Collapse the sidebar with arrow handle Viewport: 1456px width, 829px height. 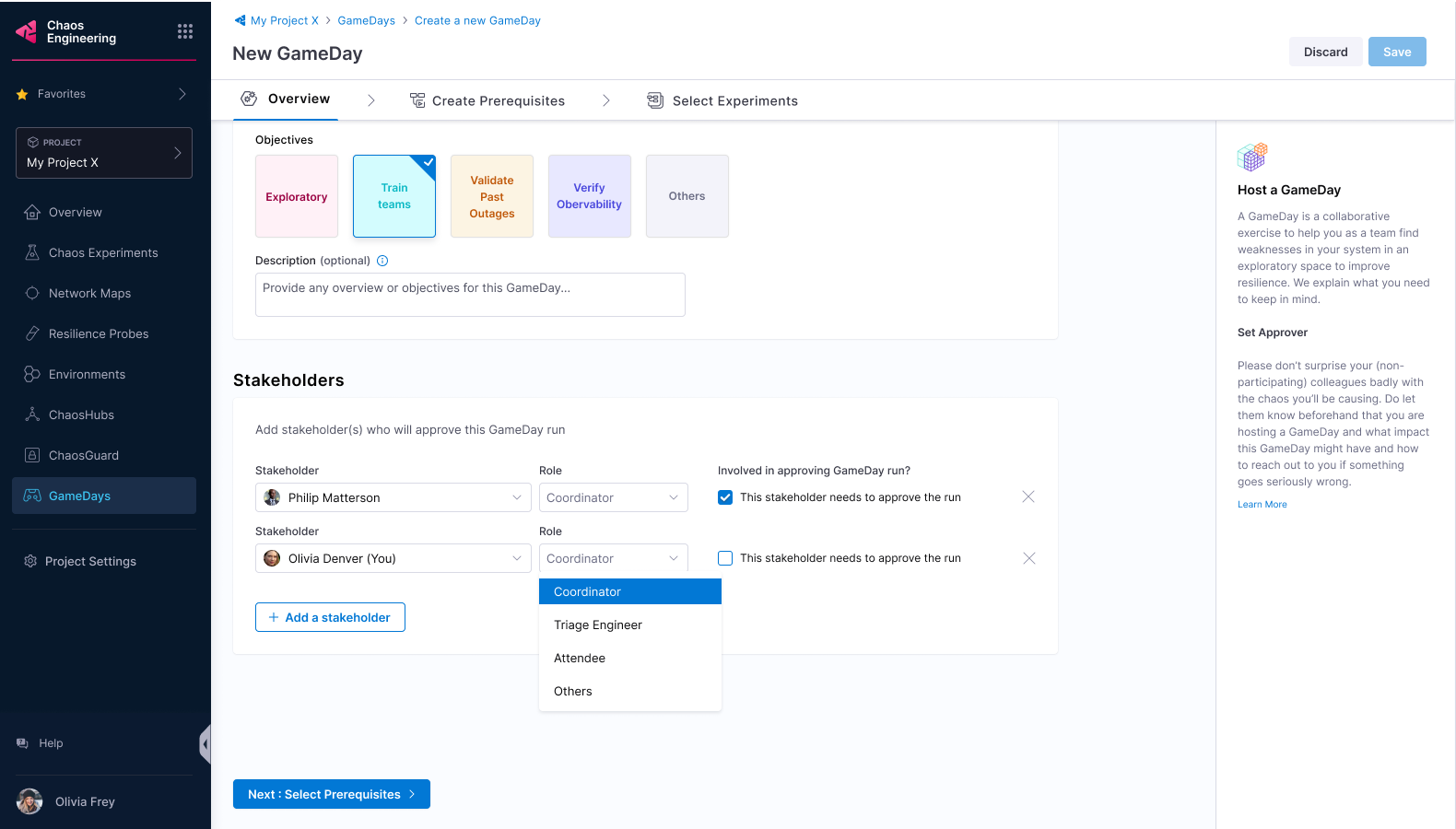pyautogui.click(x=205, y=743)
